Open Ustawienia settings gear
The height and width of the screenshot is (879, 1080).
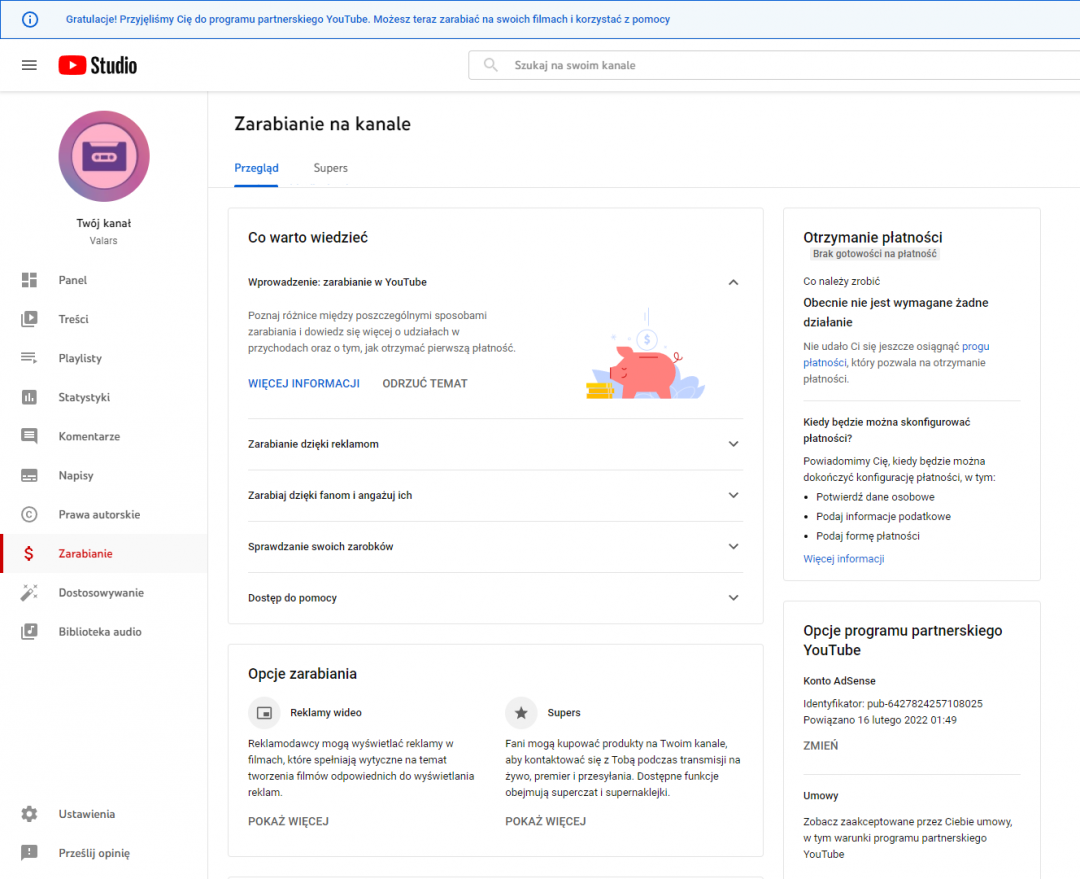pyautogui.click(x=29, y=814)
